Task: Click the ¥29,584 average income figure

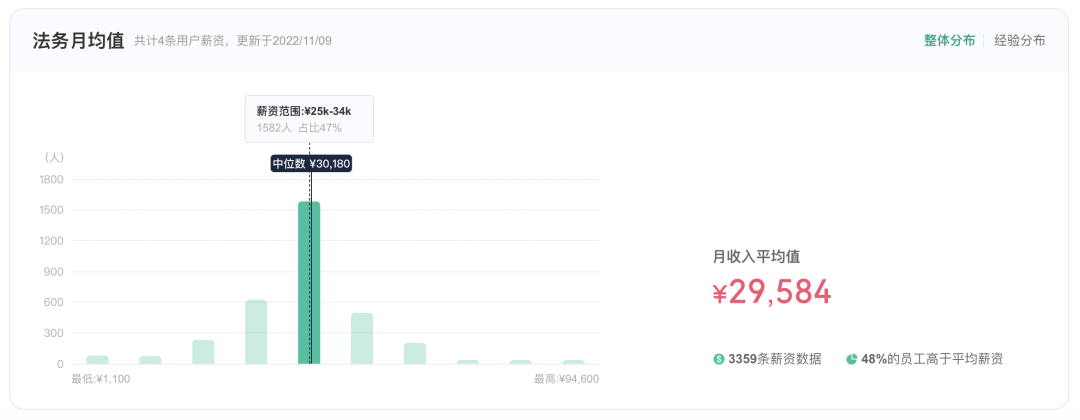Action: coord(772,292)
